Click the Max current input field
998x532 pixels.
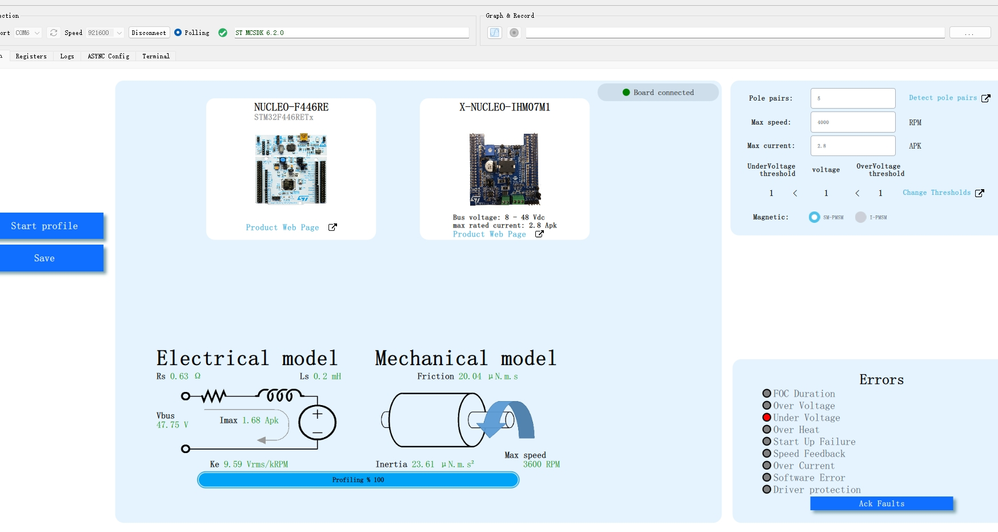click(853, 146)
